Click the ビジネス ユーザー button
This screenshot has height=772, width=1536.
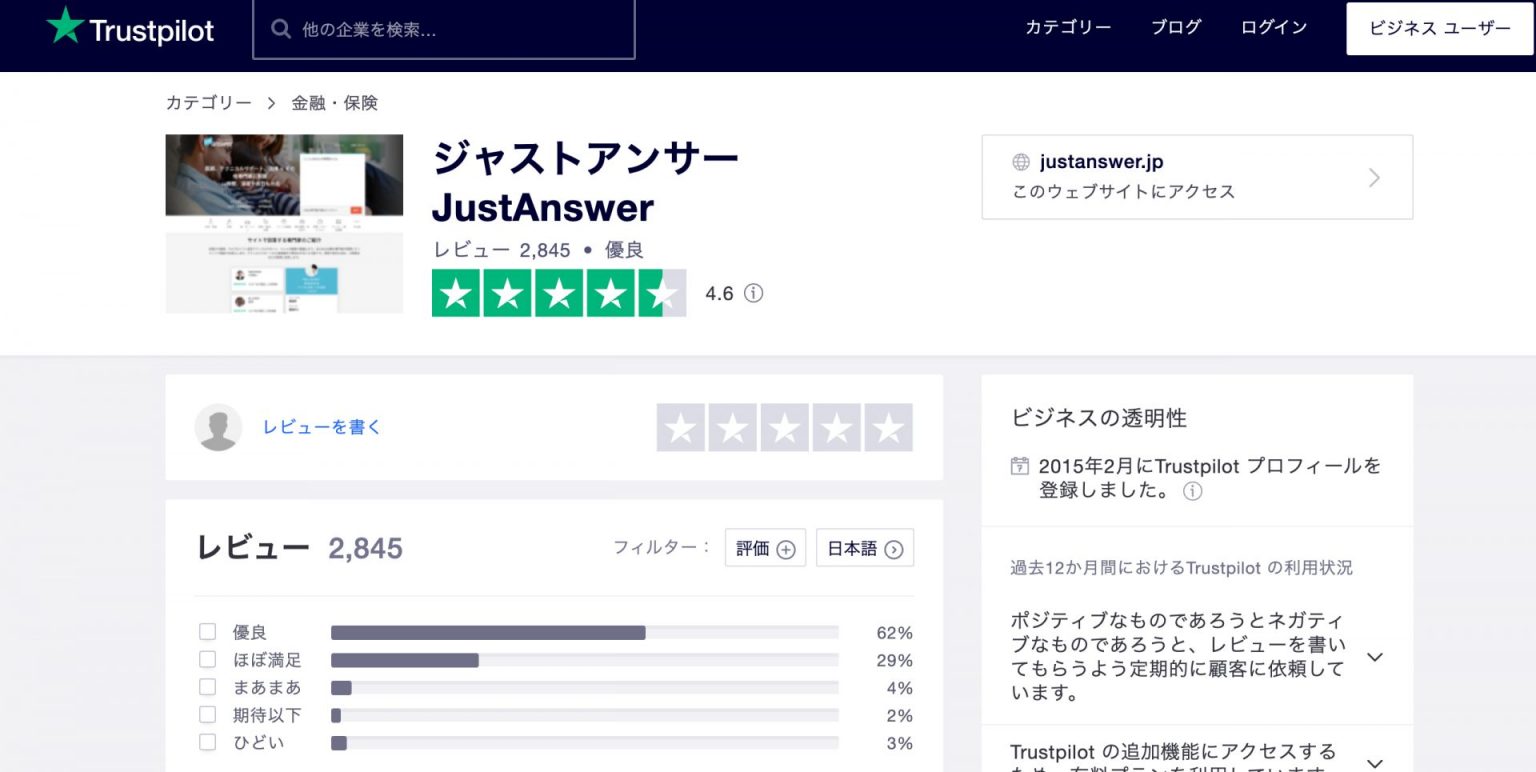(1438, 29)
